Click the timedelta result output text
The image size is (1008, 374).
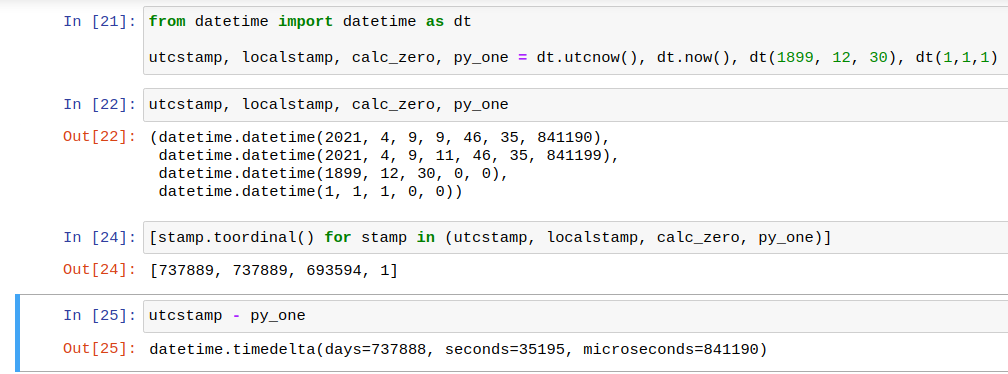pos(458,350)
